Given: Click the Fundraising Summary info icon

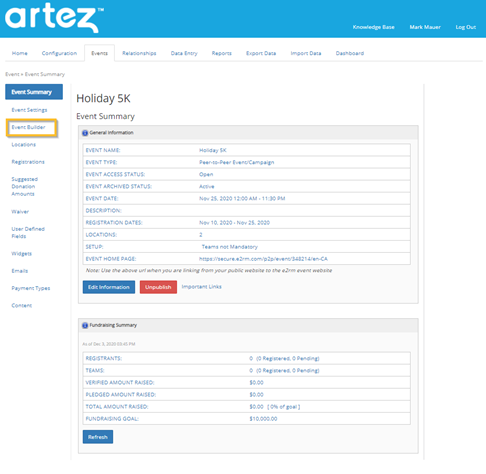Looking at the screenshot, I should (85, 325).
